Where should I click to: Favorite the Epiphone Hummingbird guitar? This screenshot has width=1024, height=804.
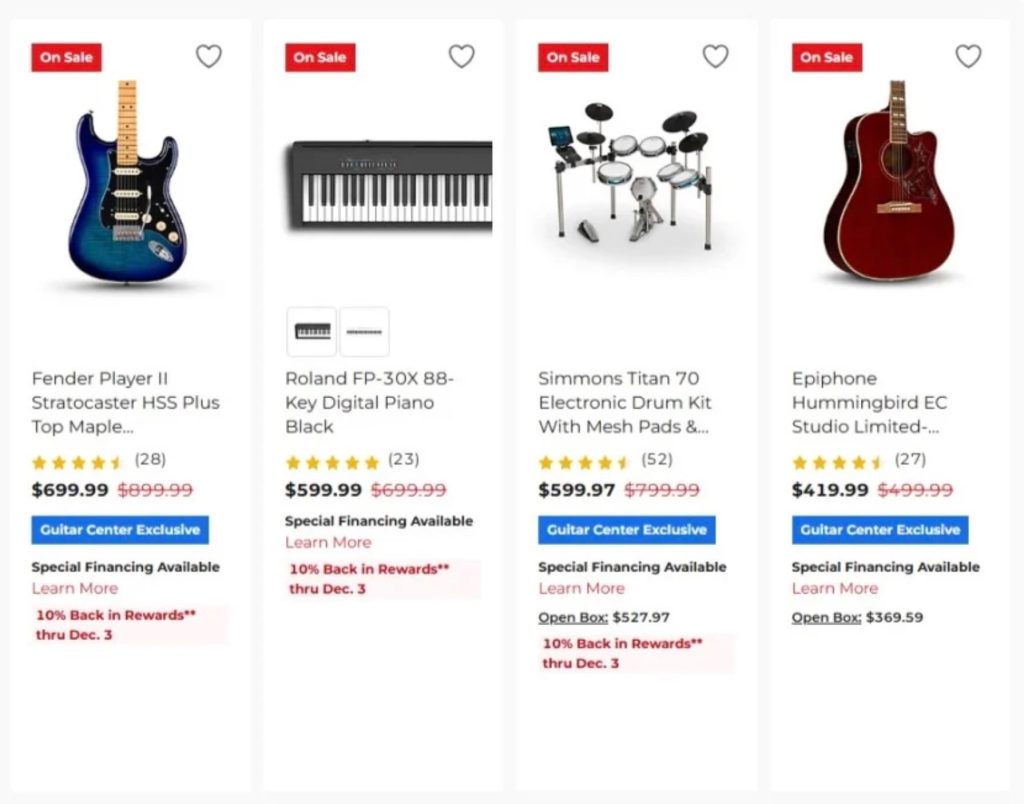[x=968, y=57]
